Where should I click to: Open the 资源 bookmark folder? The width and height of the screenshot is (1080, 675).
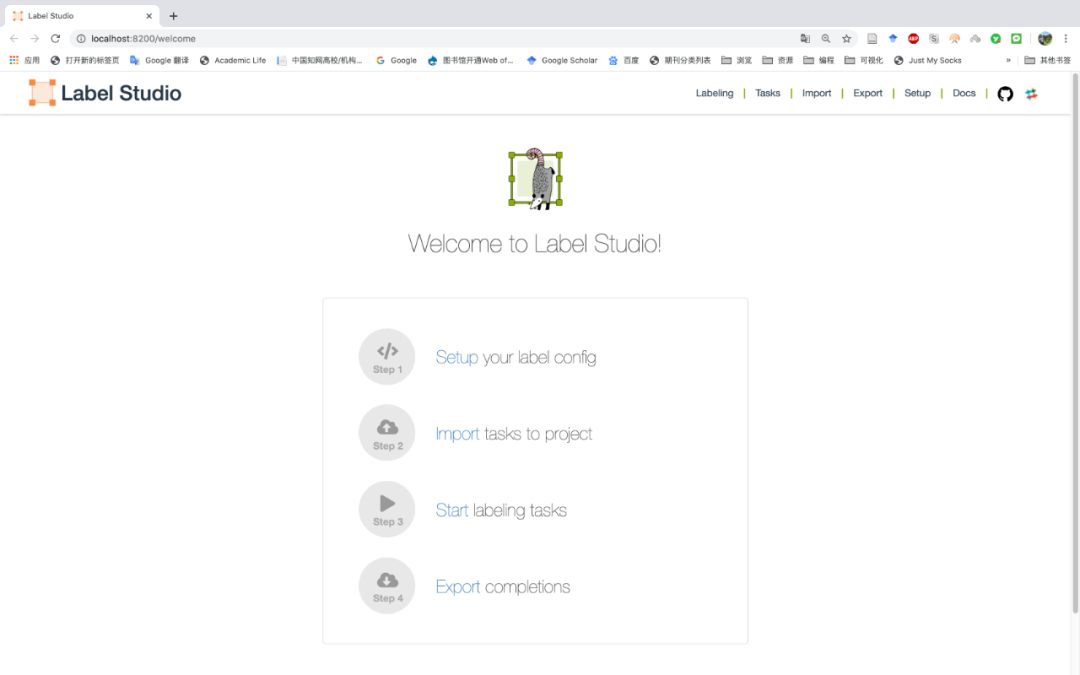pyautogui.click(x=778, y=61)
